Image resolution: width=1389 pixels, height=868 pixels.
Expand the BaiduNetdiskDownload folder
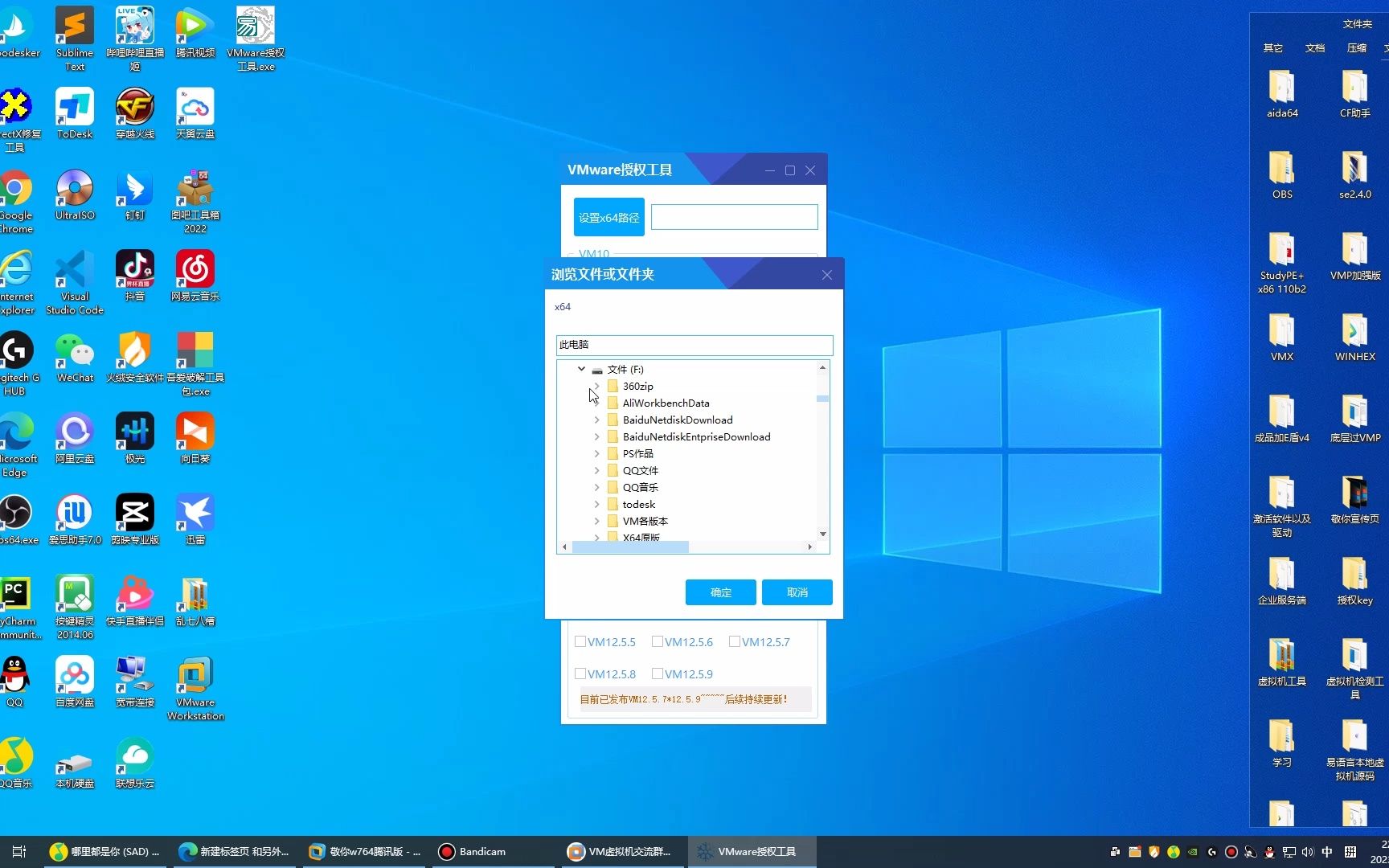click(x=596, y=420)
